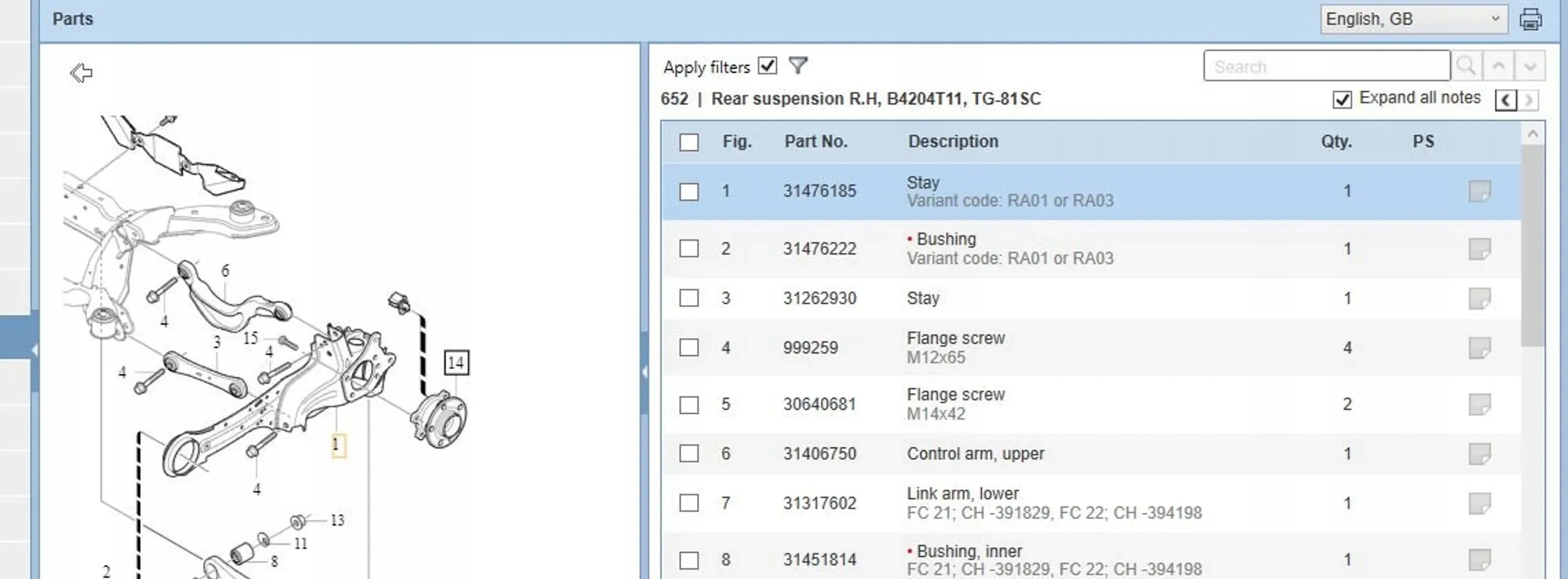Image resolution: width=1568 pixels, height=579 pixels.
Task: Click the back arrow above the diagram
Action: [81, 73]
